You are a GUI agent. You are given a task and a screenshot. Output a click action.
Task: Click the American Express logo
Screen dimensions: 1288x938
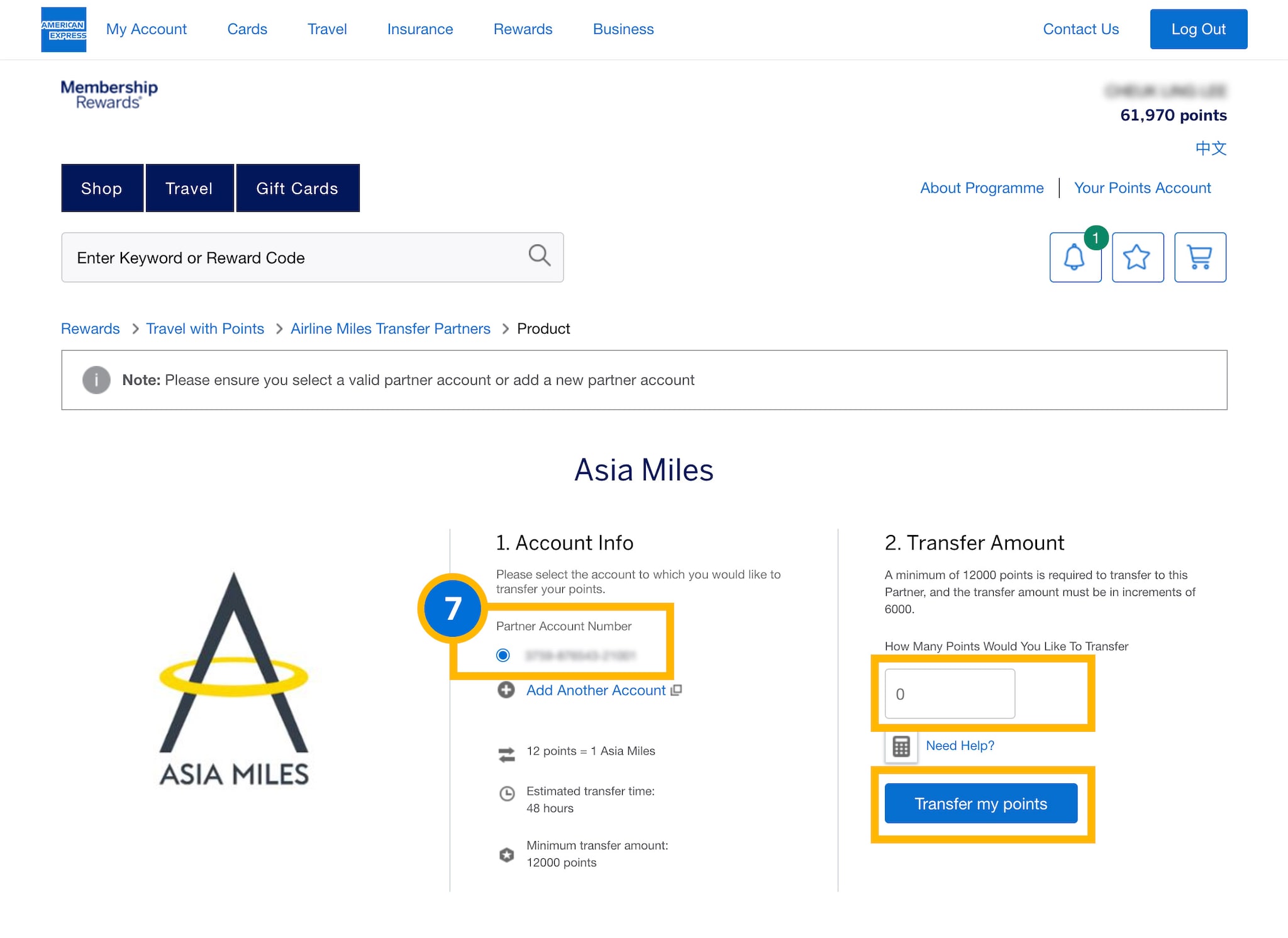click(x=64, y=30)
